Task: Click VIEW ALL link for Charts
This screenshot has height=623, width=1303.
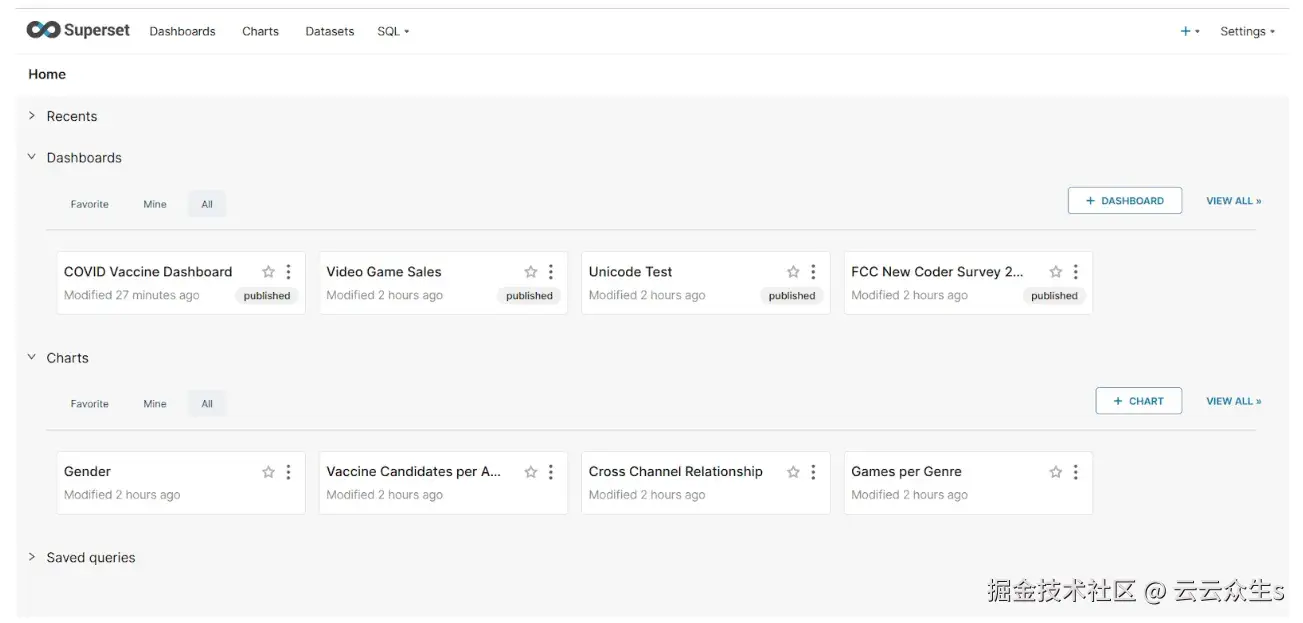Action: (1233, 401)
